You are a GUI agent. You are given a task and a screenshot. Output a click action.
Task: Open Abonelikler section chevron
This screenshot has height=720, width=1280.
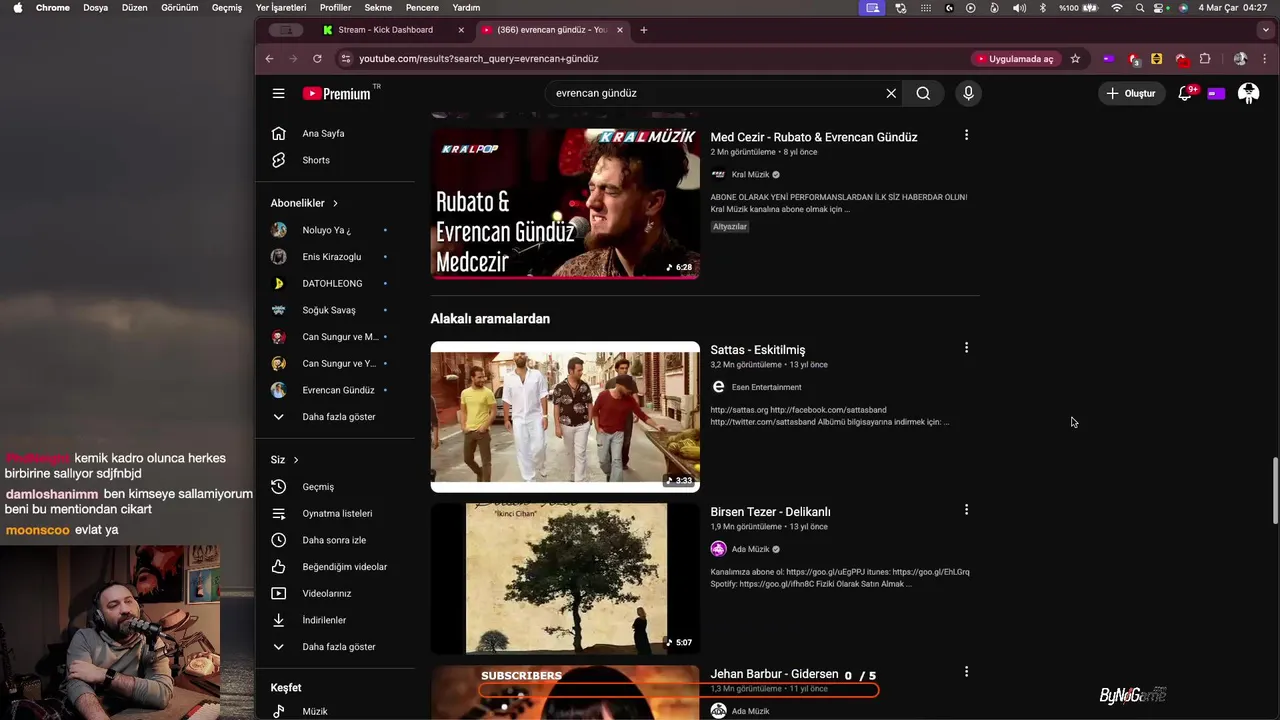(x=335, y=203)
